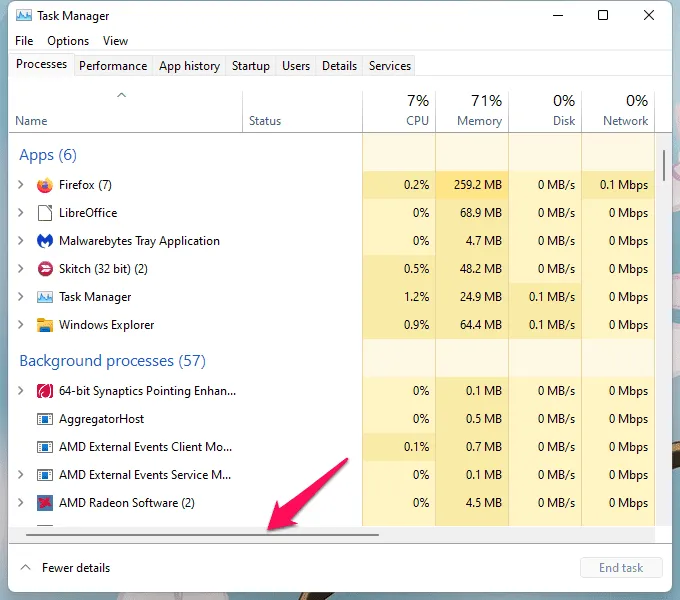Click the Skitch lips icon
This screenshot has width=680, height=600.
tap(45, 269)
